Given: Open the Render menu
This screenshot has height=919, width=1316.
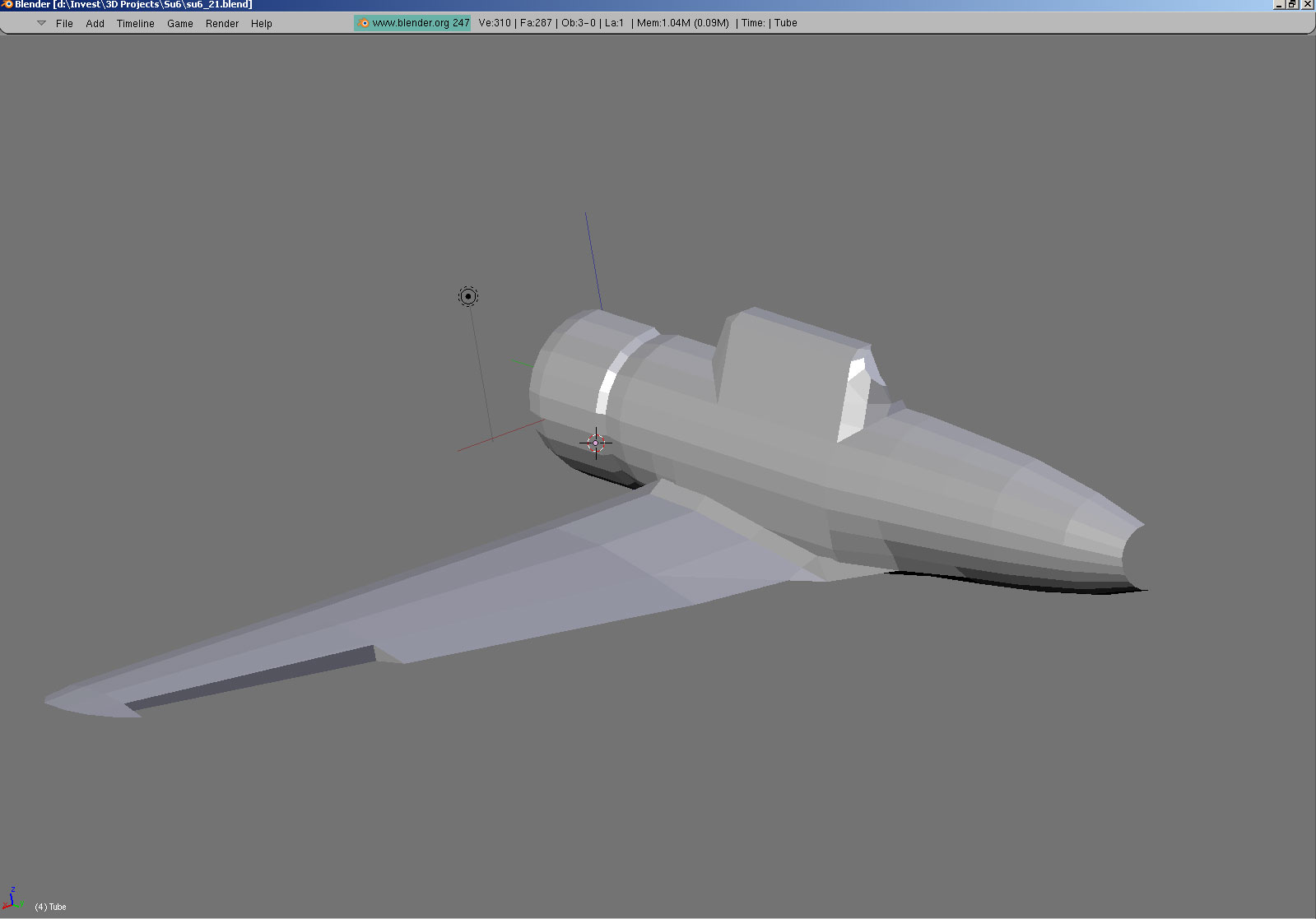Looking at the screenshot, I should click(222, 24).
